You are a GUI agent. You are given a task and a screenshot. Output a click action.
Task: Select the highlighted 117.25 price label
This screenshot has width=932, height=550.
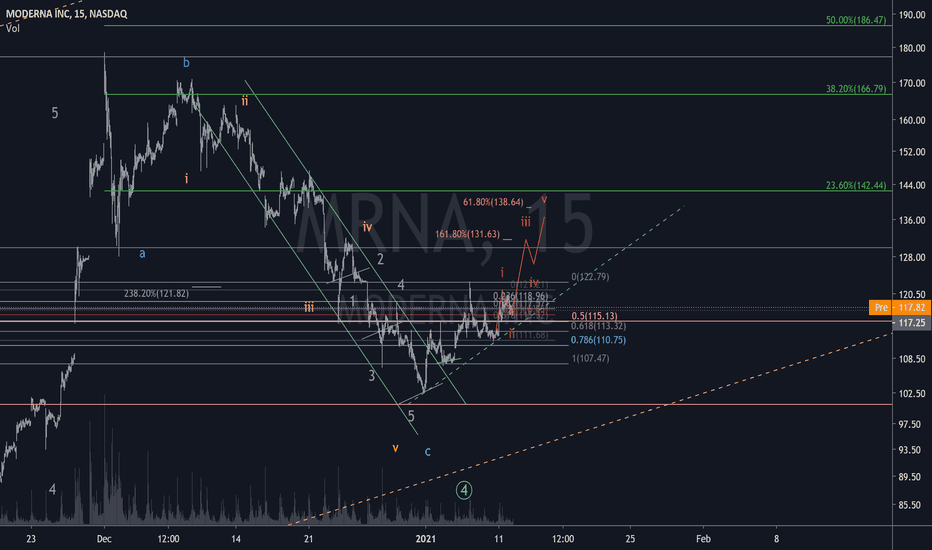[912, 322]
